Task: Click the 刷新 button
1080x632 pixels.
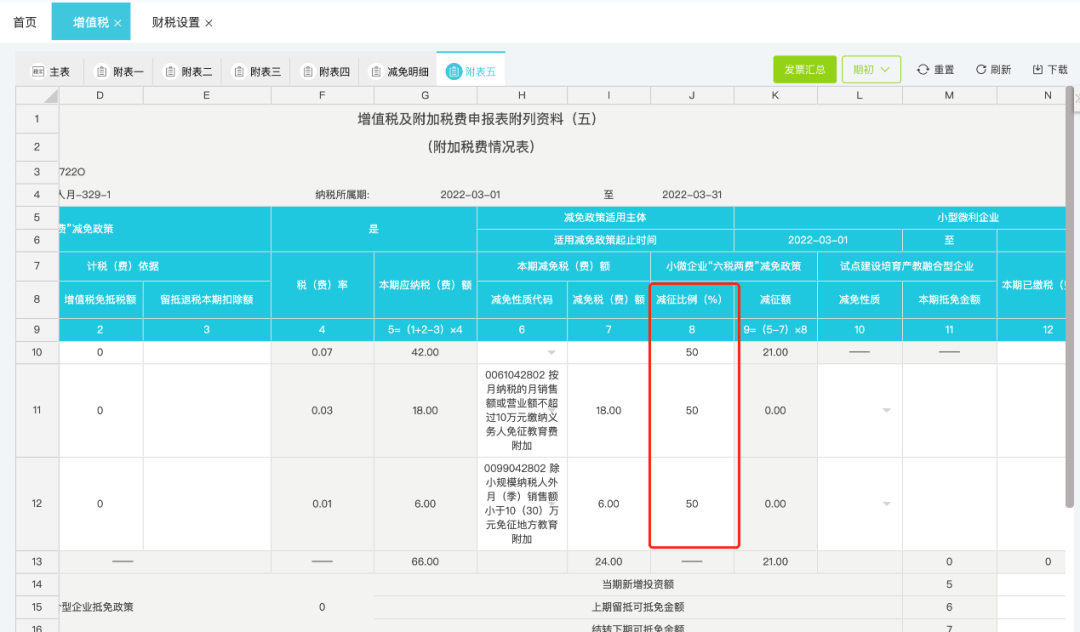Action: [993, 70]
